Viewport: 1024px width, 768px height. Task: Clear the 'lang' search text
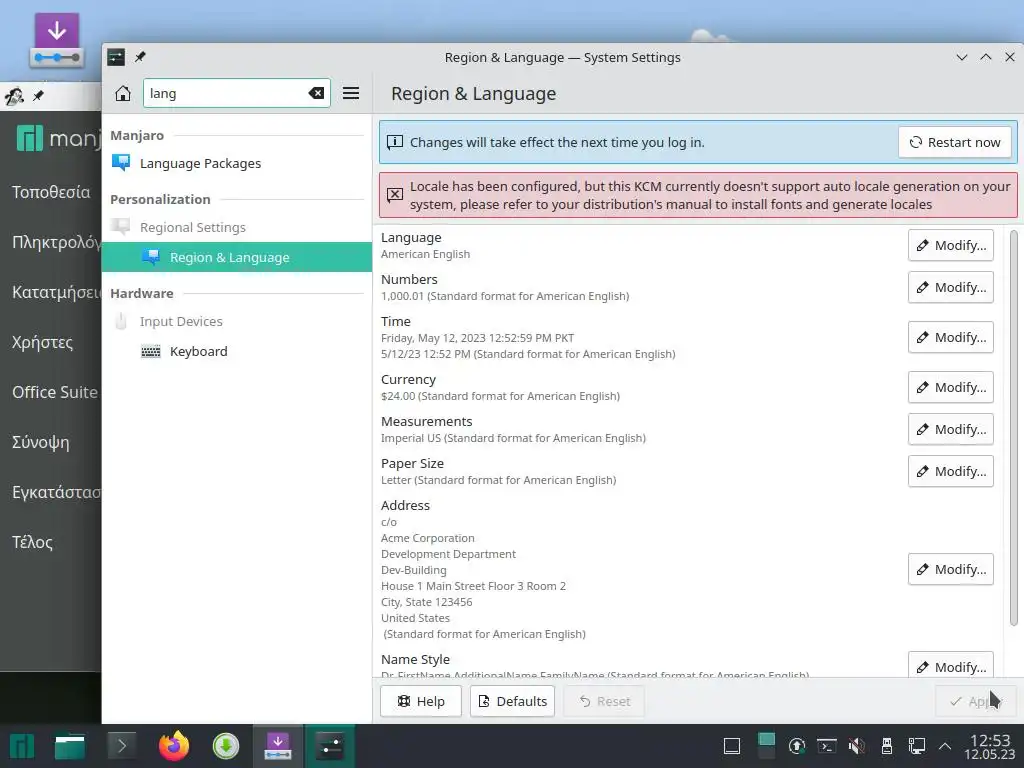point(316,93)
